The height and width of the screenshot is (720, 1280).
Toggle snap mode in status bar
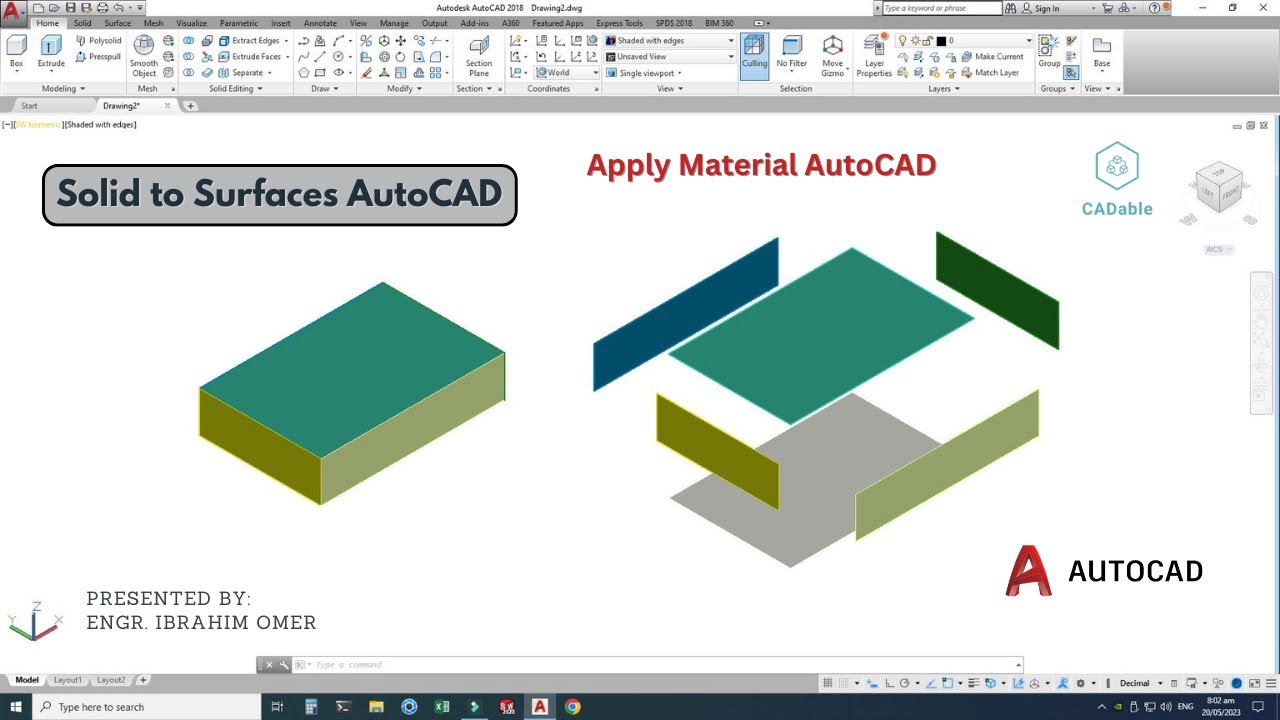[842, 683]
